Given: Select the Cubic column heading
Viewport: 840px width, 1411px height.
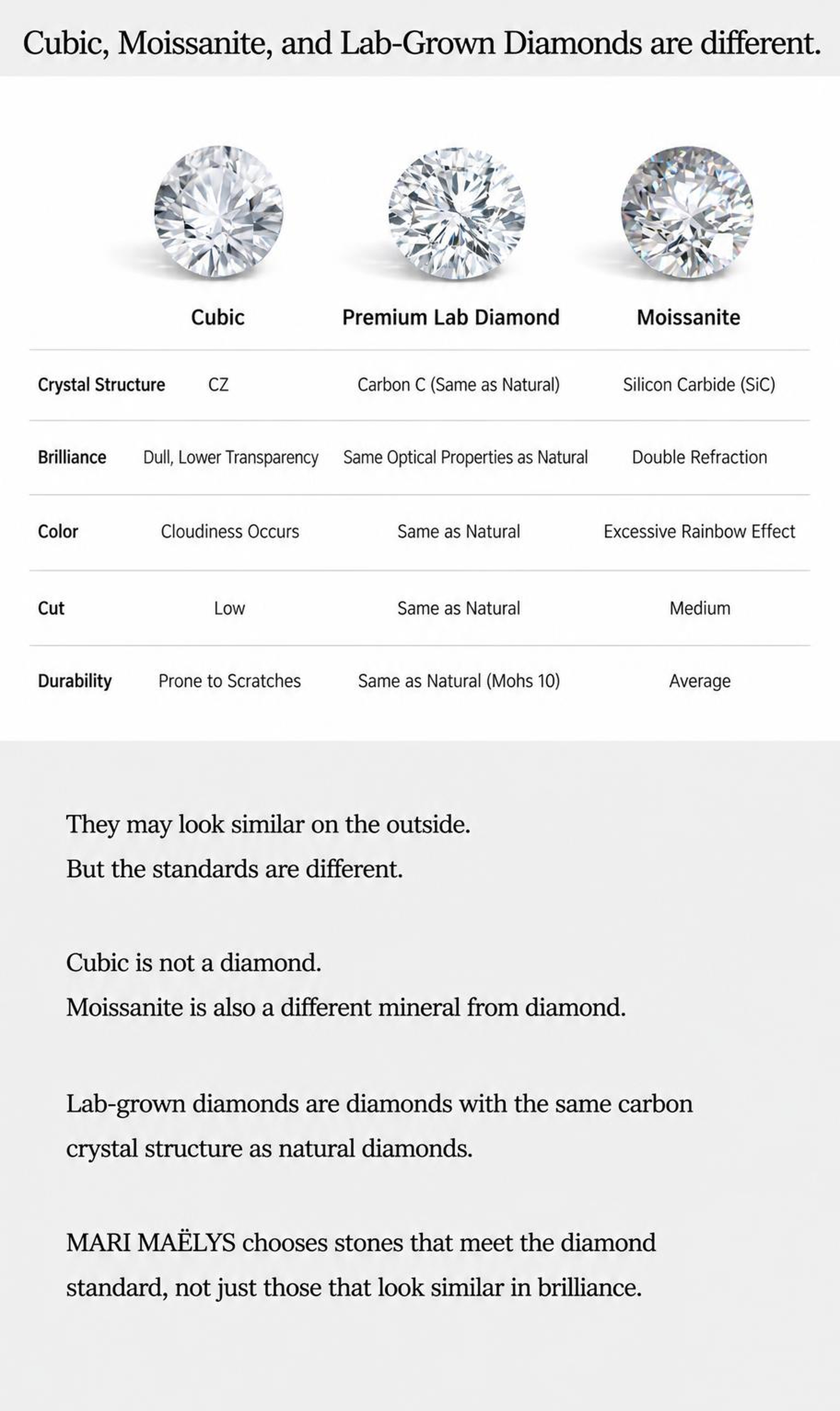Looking at the screenshot, I should click(x=218, y=317).
